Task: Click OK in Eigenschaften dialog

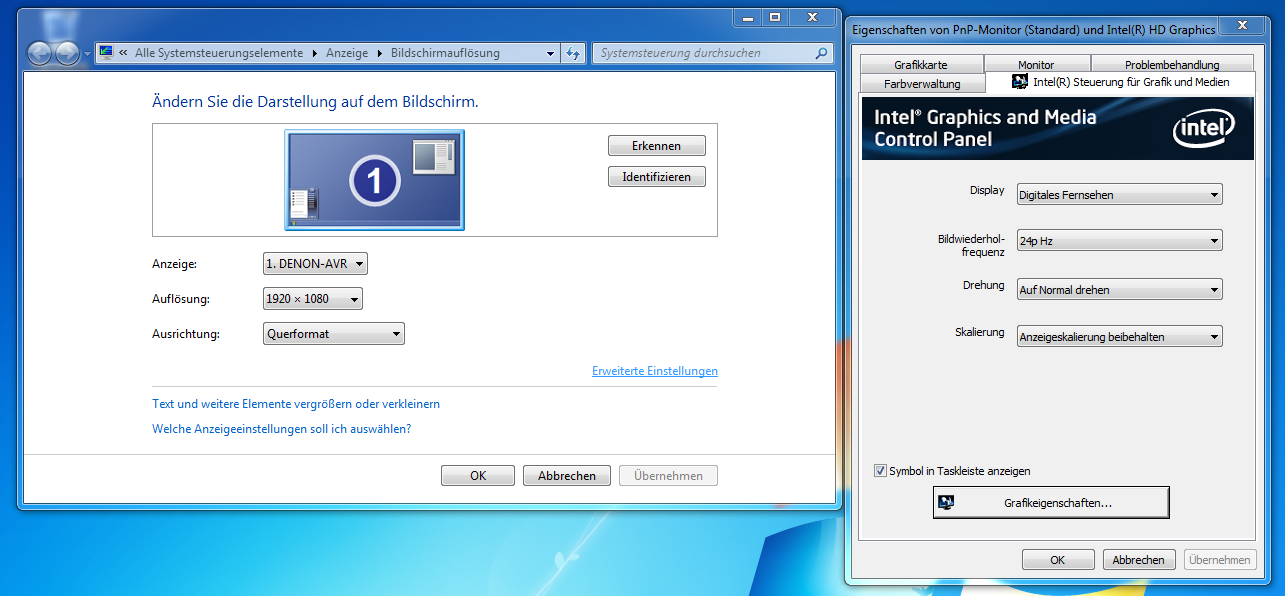Action: point(1058,560)
